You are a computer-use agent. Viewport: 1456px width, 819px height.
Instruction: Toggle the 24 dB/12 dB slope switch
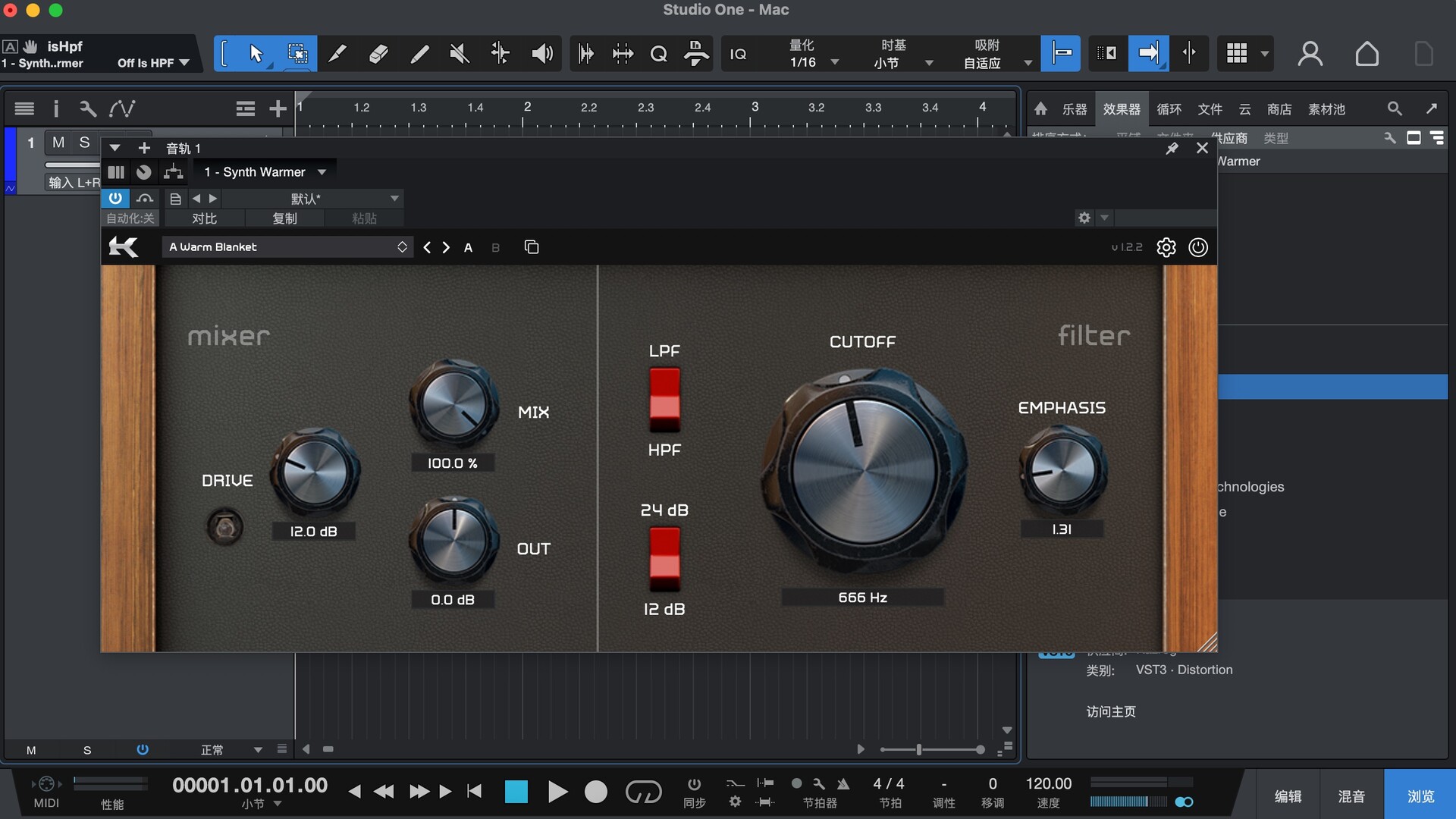(x=664, y=560)
